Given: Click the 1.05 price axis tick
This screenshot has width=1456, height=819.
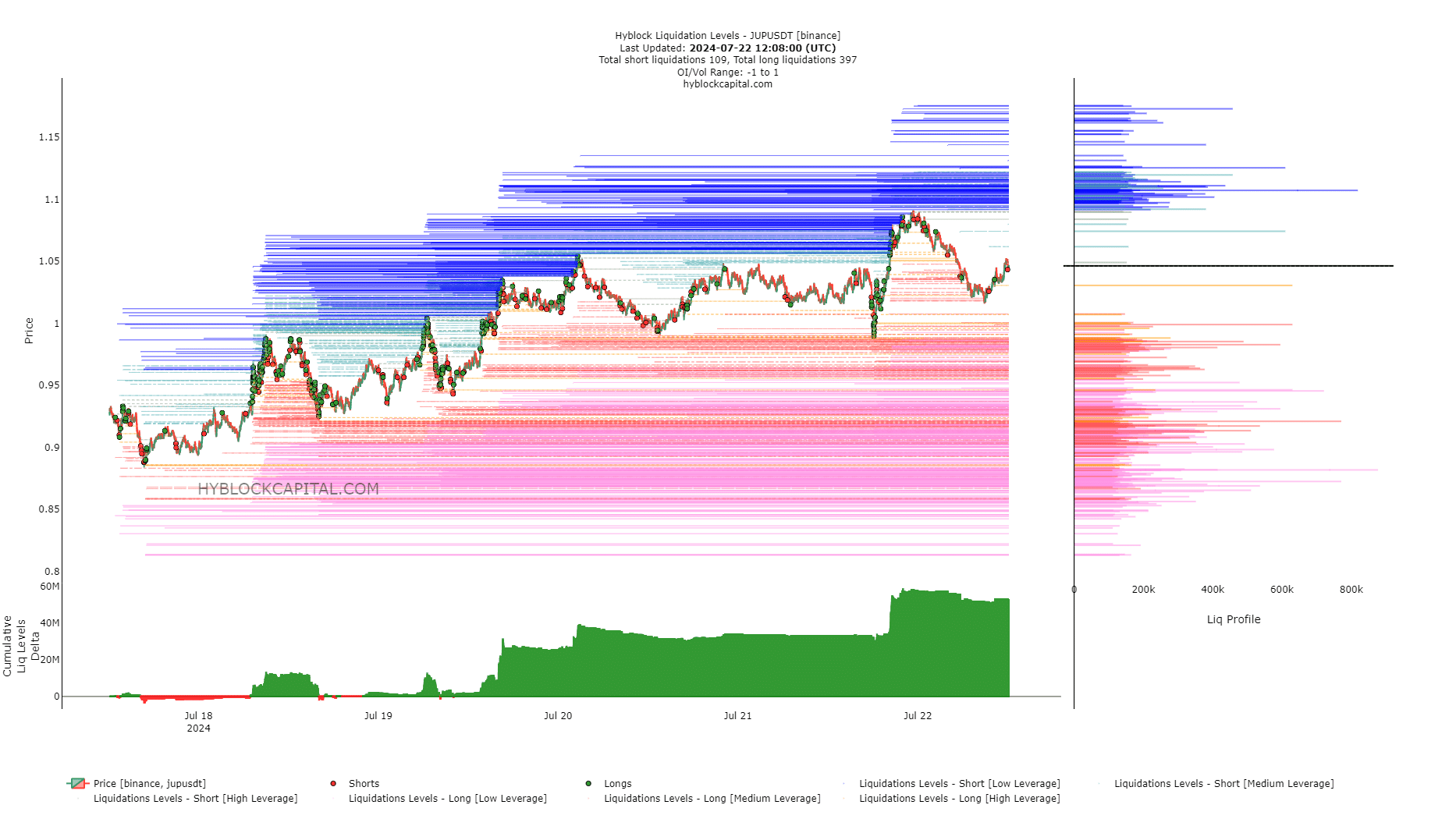Looking at the screenshot, I should tap(49, 261).
